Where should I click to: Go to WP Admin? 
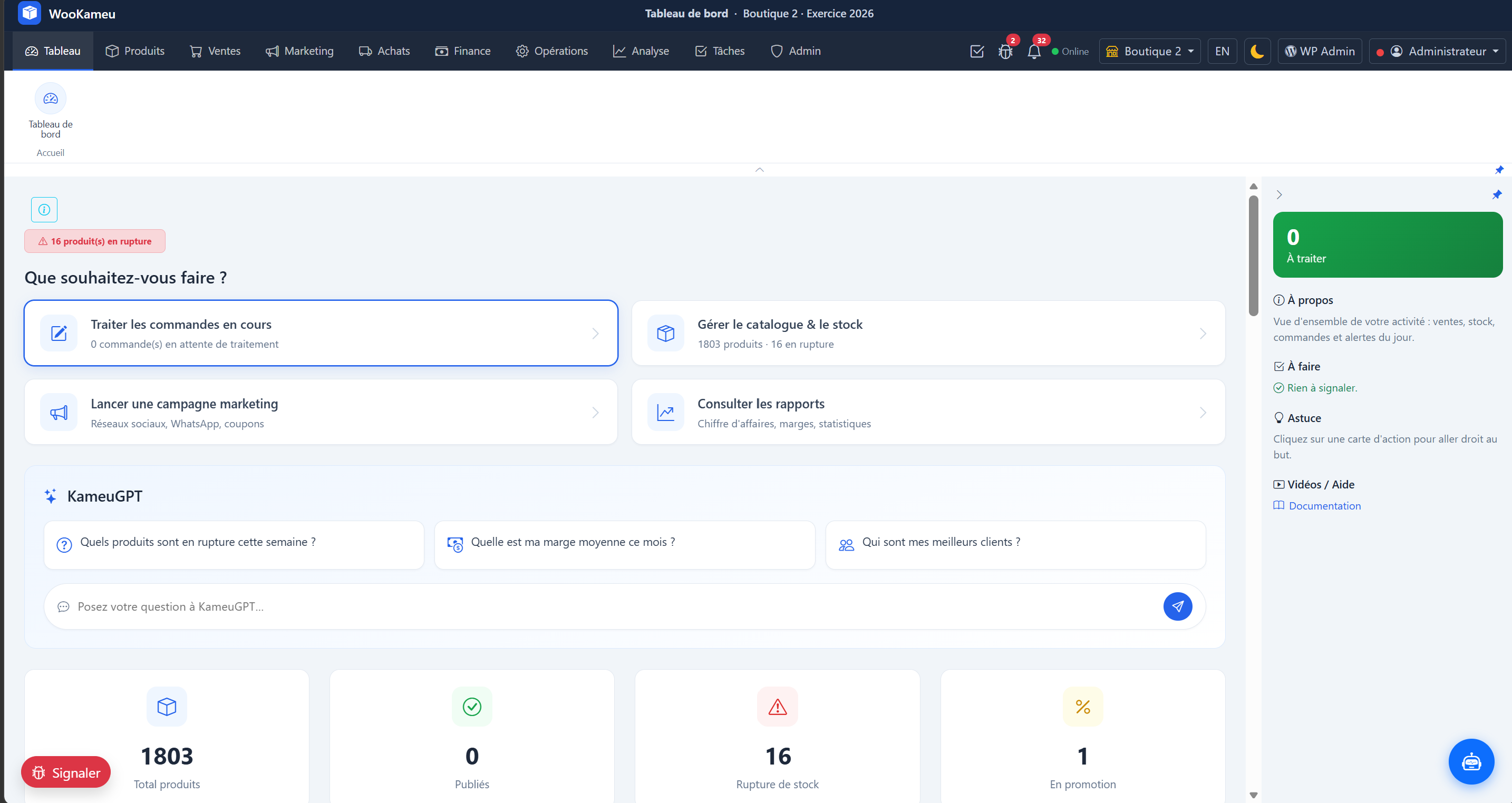1320,51
